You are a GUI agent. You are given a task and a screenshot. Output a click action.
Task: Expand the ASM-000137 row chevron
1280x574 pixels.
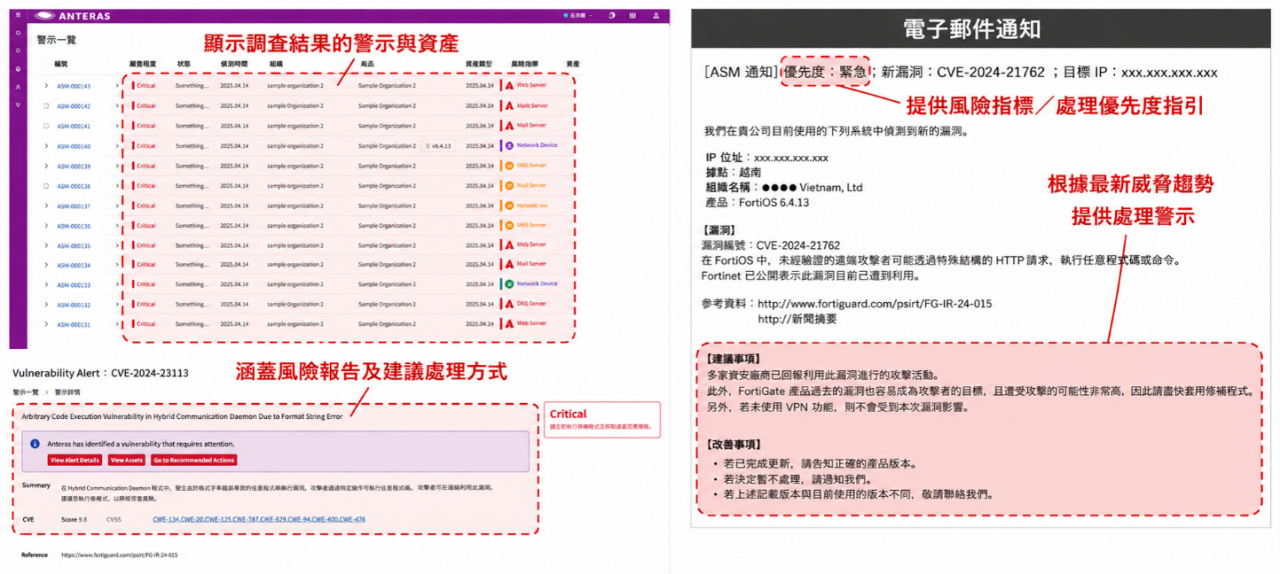(x=46, y=205)
